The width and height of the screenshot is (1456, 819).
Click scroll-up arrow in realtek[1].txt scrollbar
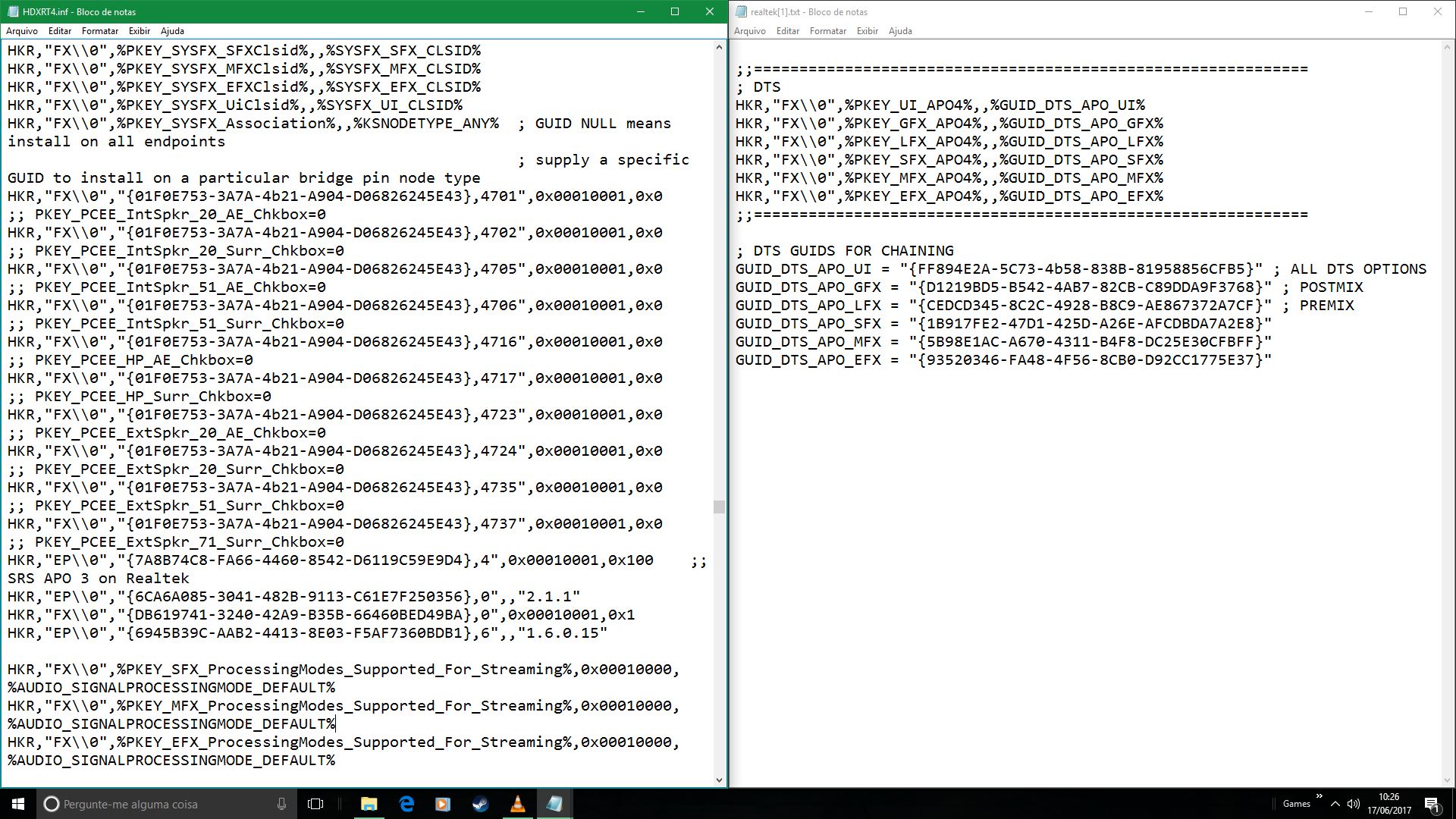1447,47
